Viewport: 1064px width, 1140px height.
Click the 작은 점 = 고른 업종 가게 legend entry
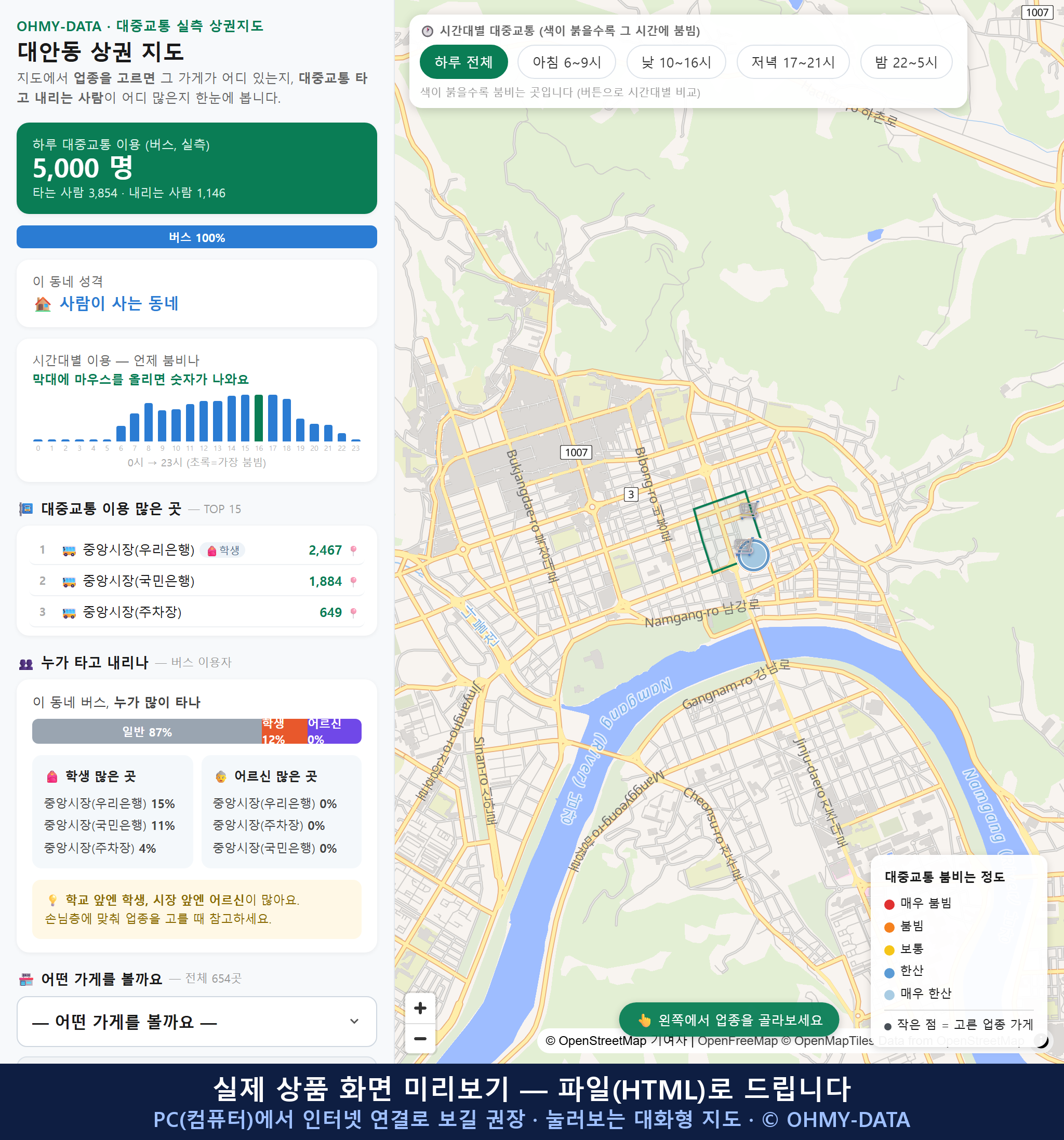tap(959, 1025)
